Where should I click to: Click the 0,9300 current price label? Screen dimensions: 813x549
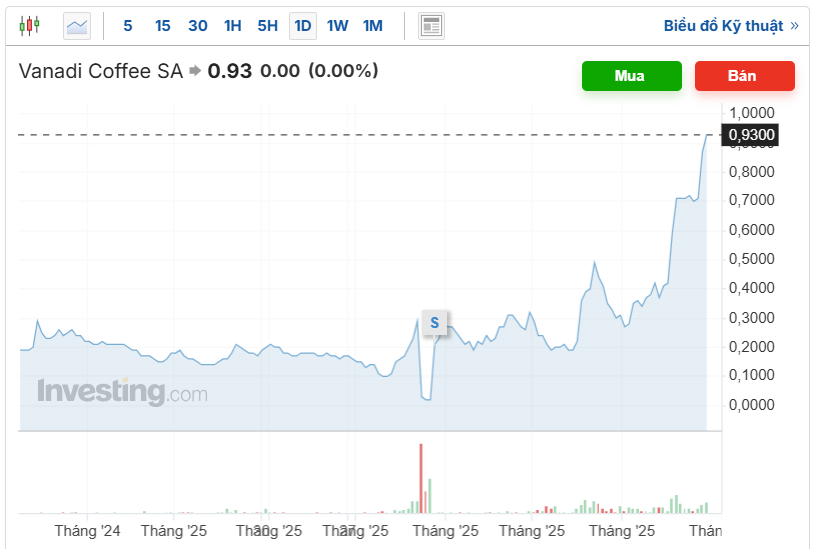click(x=750, y=135)
